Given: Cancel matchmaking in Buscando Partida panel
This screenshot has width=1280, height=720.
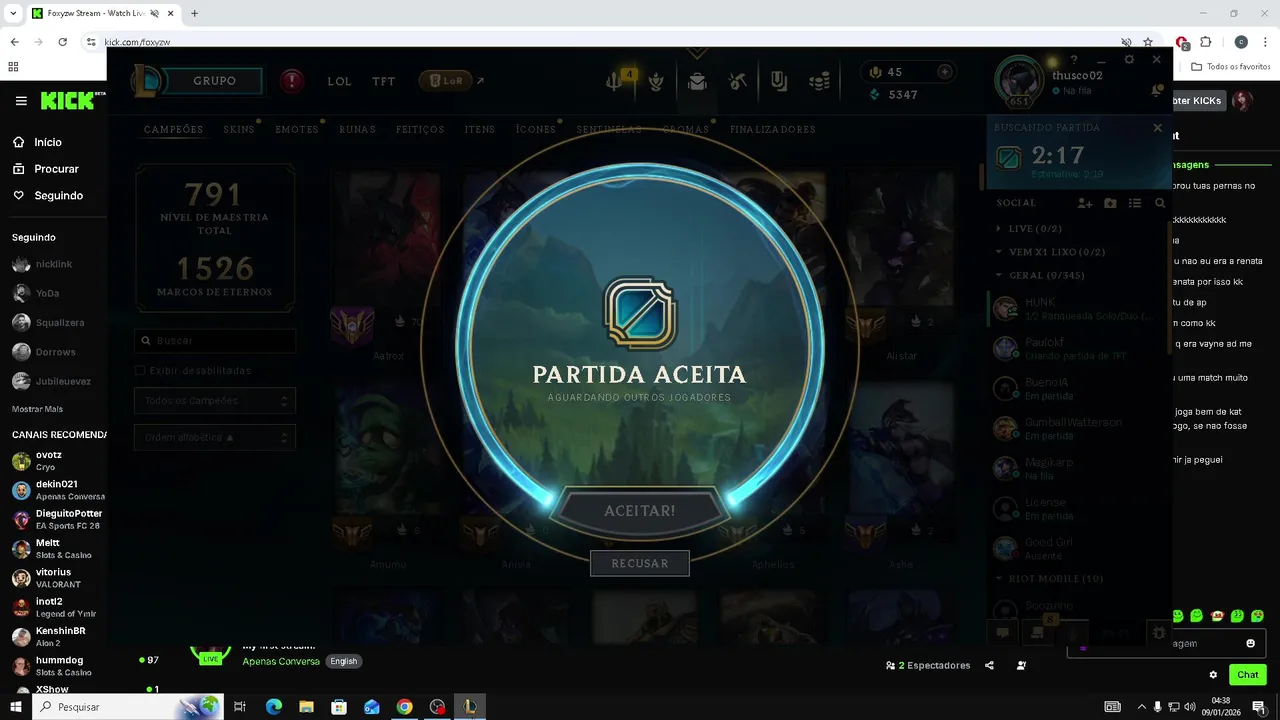Looking at the screenshot, I should pos(1157,128).
